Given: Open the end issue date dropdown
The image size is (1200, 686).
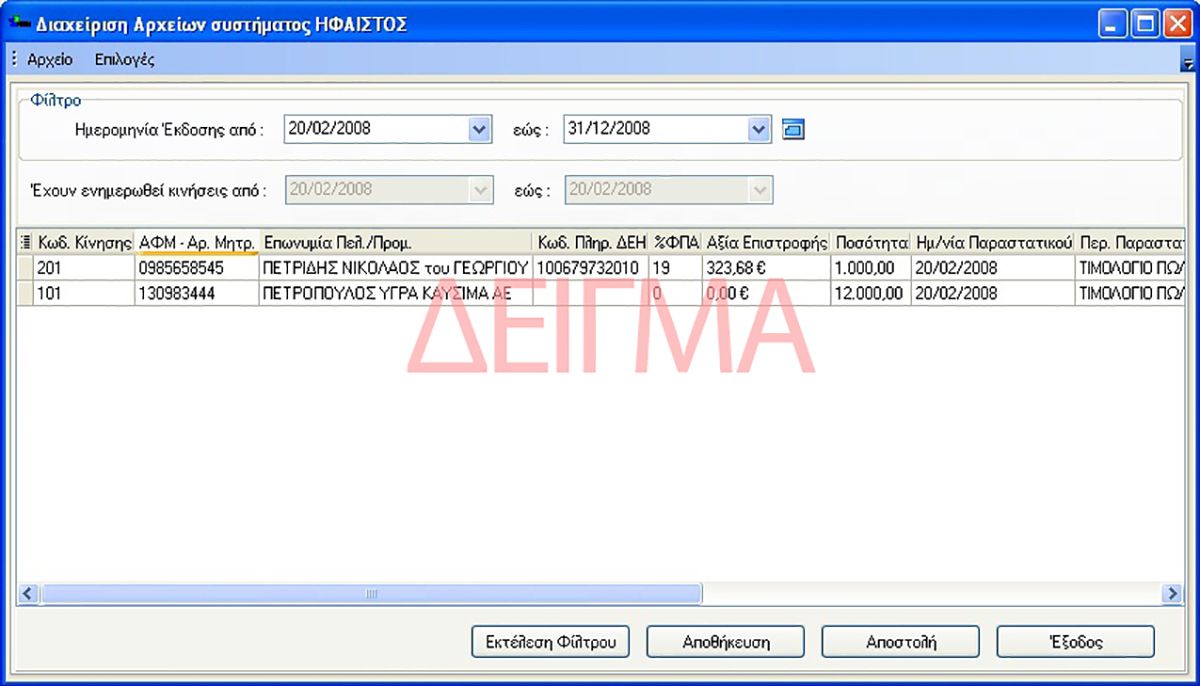Looking at the screenshot, I should coord(760,129).
